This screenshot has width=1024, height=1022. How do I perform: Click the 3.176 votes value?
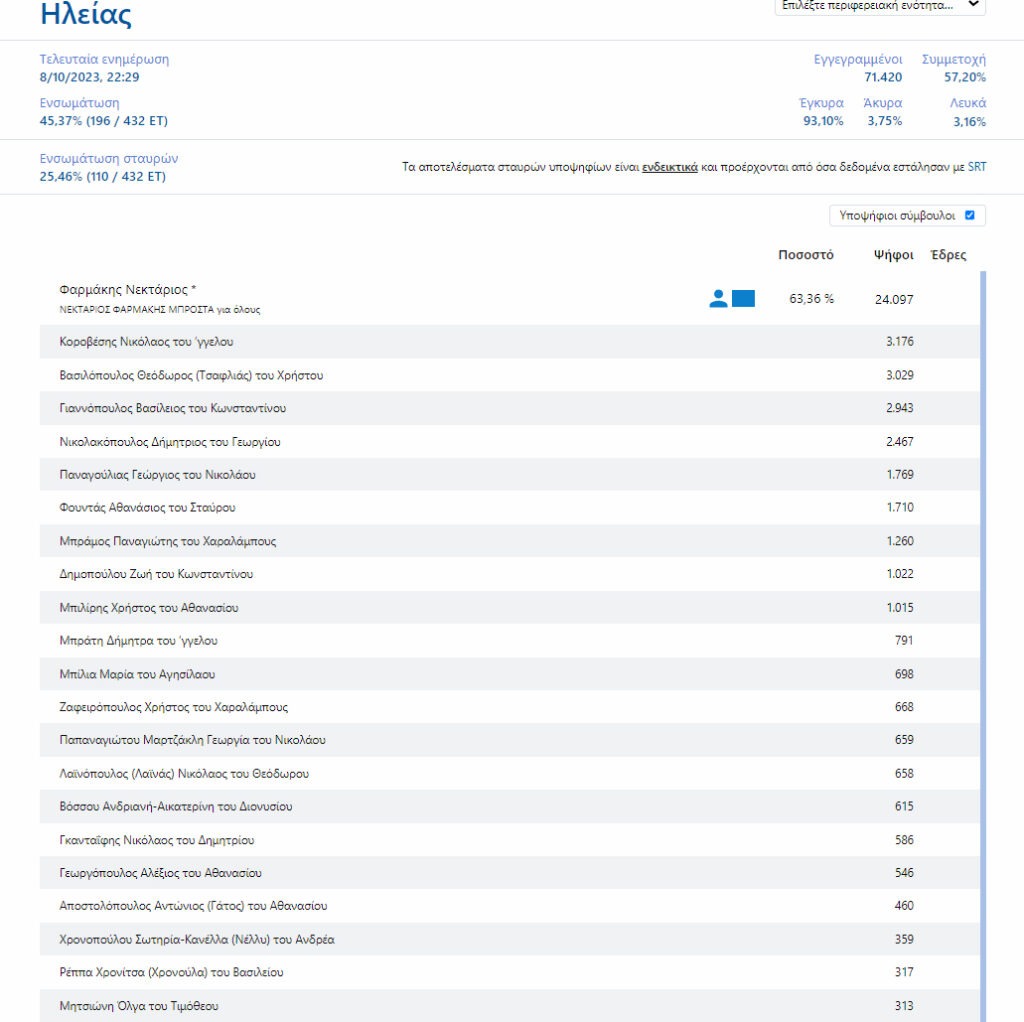[x=899, y=342]
